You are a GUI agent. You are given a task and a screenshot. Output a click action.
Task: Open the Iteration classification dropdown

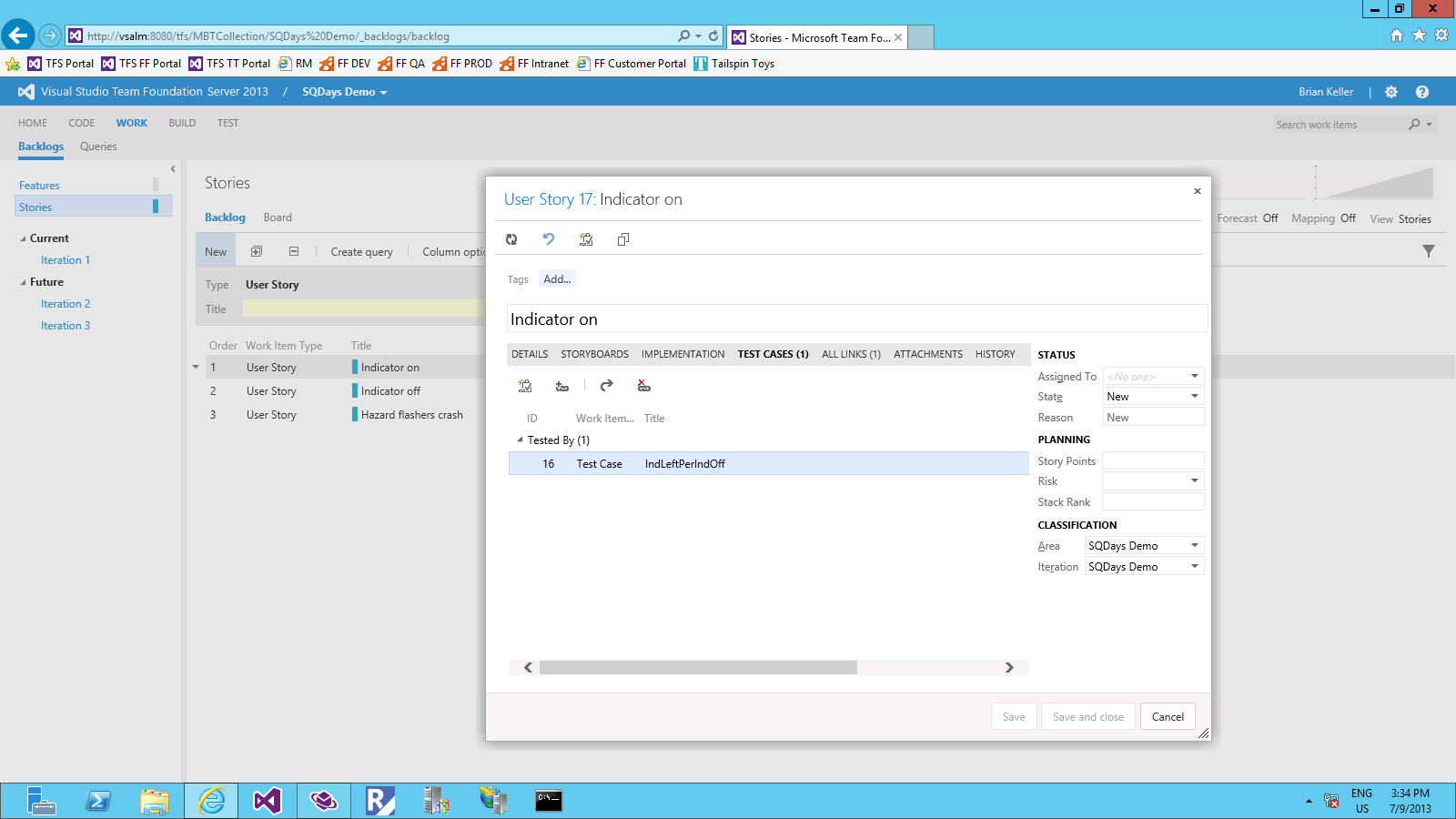(x=1195, y=566)
